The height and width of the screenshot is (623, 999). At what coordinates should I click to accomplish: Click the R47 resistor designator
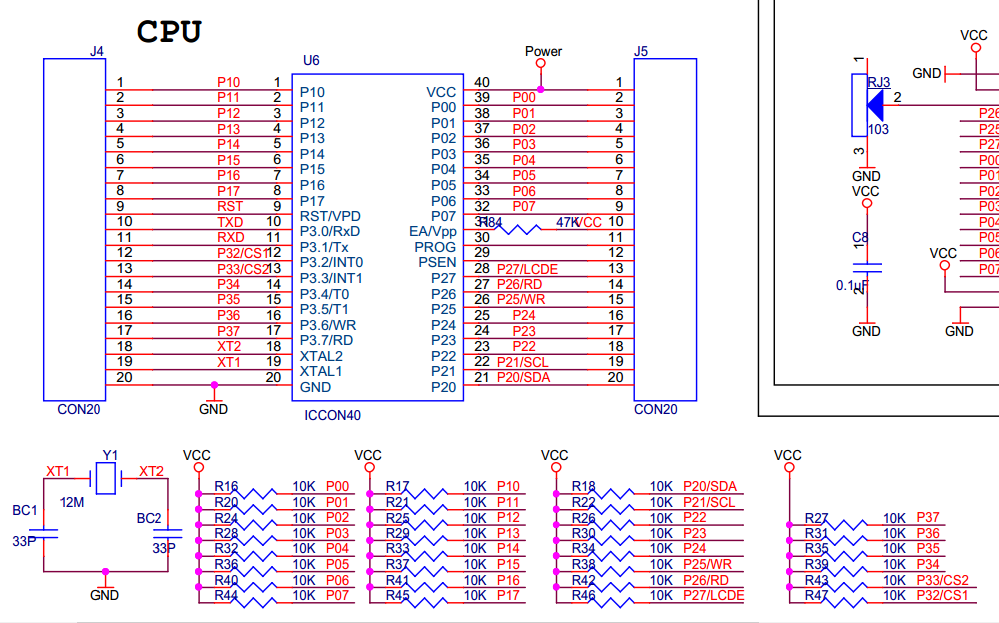click(x=816, y=596)
